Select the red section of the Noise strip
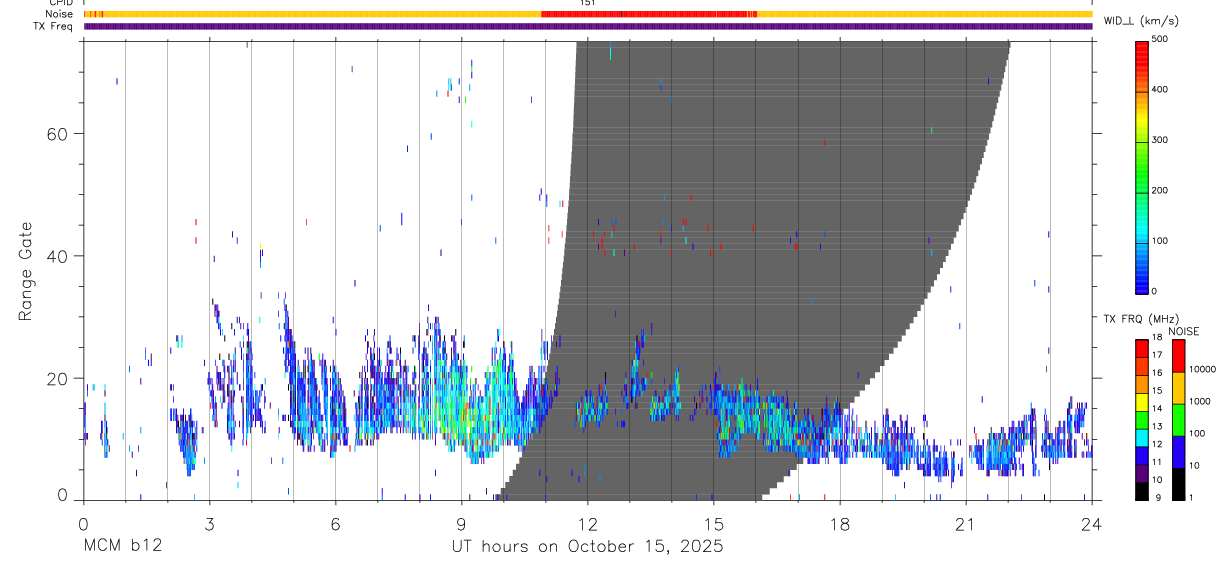 (x=649, y=14)
